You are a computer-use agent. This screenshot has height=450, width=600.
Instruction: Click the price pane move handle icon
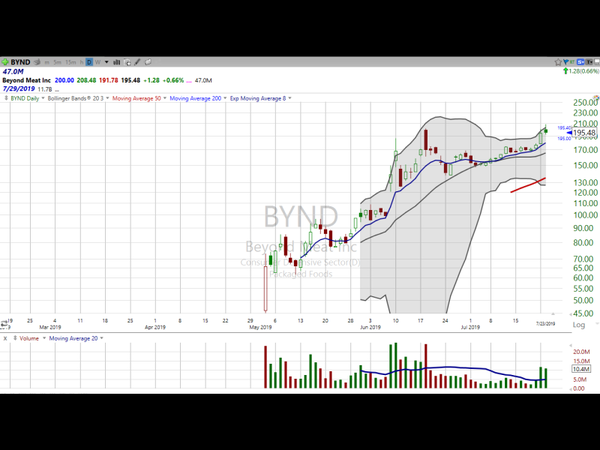coord(6,98)
